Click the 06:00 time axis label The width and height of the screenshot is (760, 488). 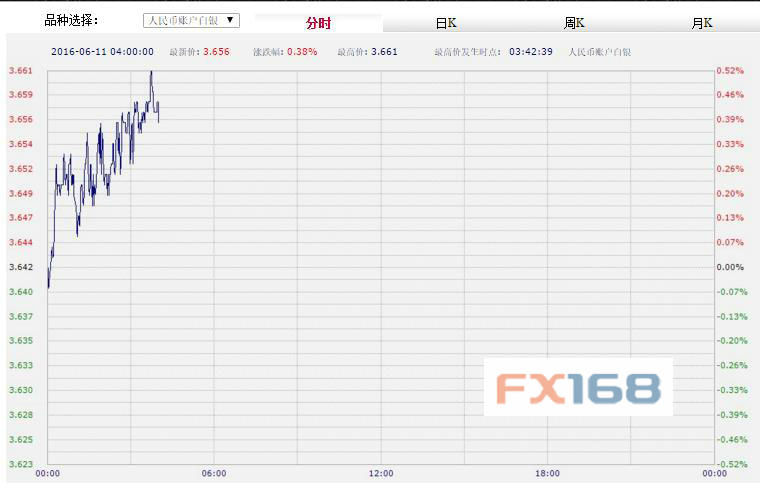tap(214, 473)
